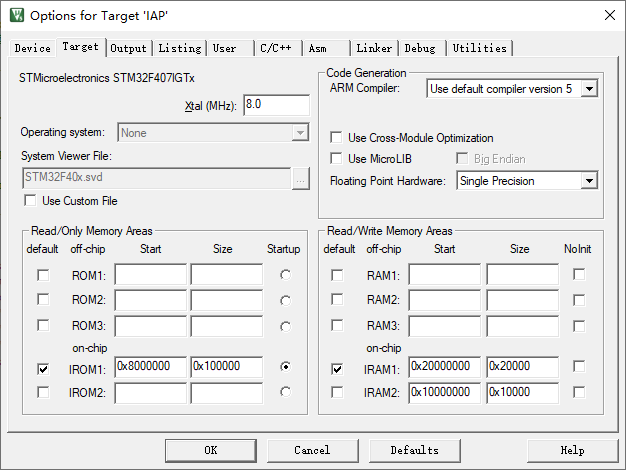The height and width of the screenshot is (470, 626).
Task: Check the RAM3 default checkbox
Action: coord(337,325)
